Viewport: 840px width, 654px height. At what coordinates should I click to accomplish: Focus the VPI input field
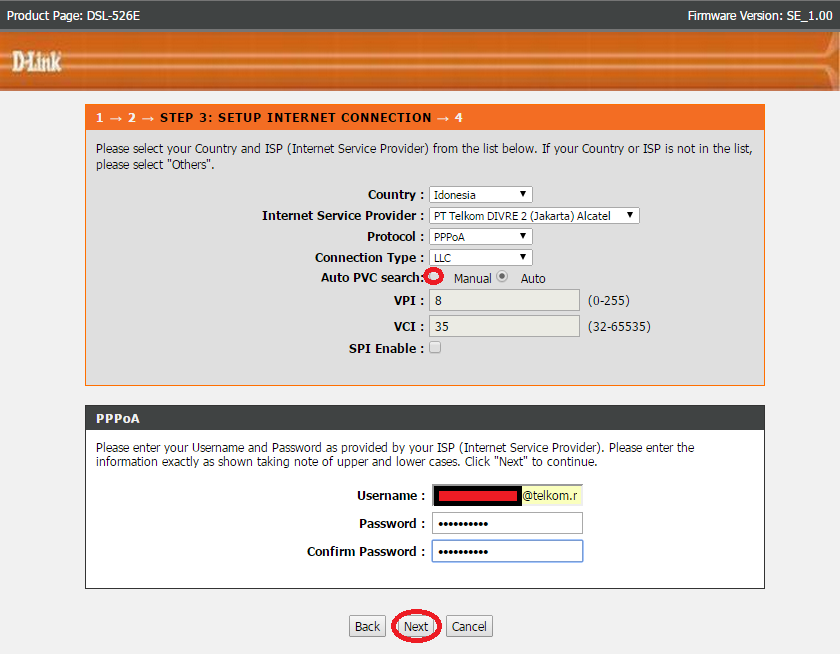504,300
